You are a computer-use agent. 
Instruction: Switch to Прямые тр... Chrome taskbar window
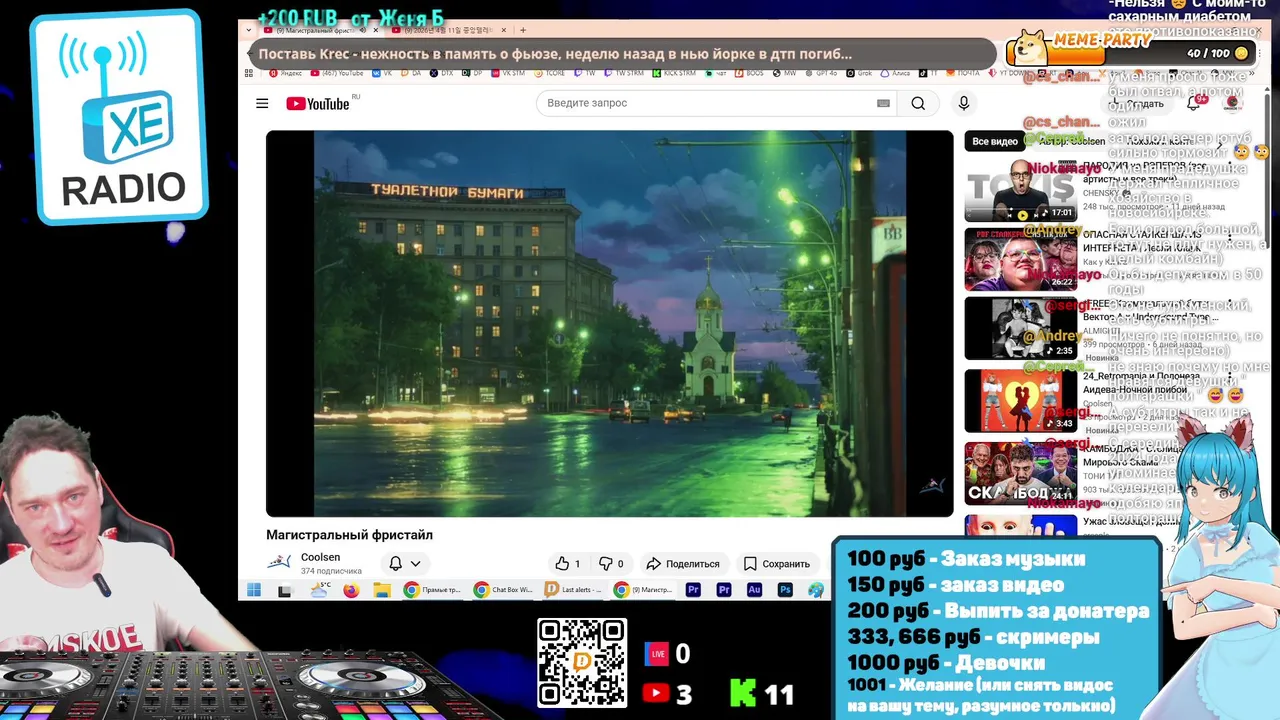point(434,590)
